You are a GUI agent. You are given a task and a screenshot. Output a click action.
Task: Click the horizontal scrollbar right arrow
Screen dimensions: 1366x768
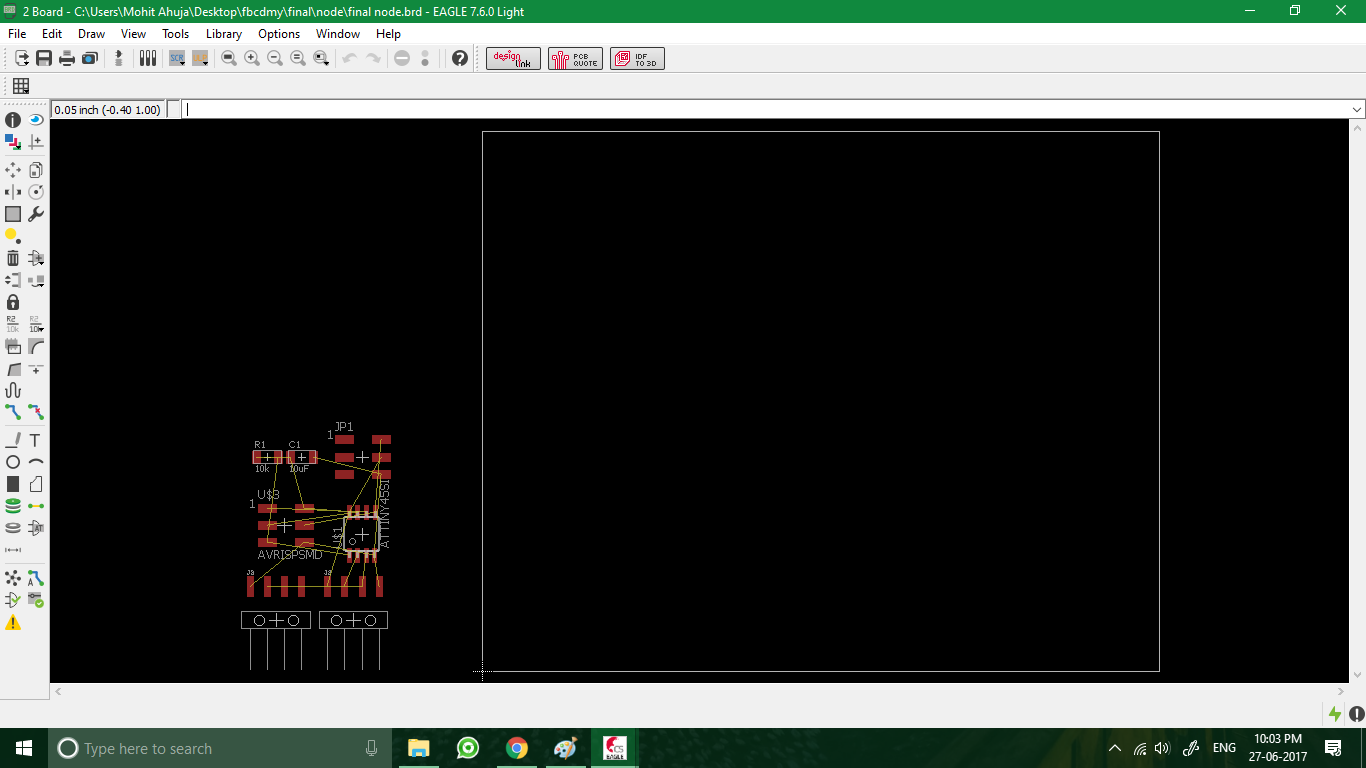point(1342,691)
